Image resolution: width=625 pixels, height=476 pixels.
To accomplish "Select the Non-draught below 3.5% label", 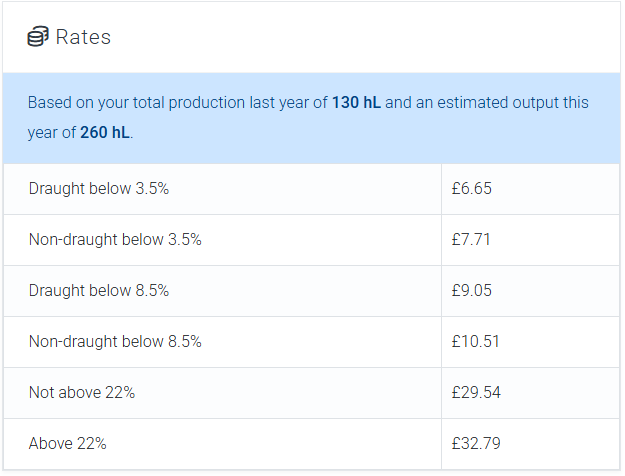I will [x=115, y=240].
